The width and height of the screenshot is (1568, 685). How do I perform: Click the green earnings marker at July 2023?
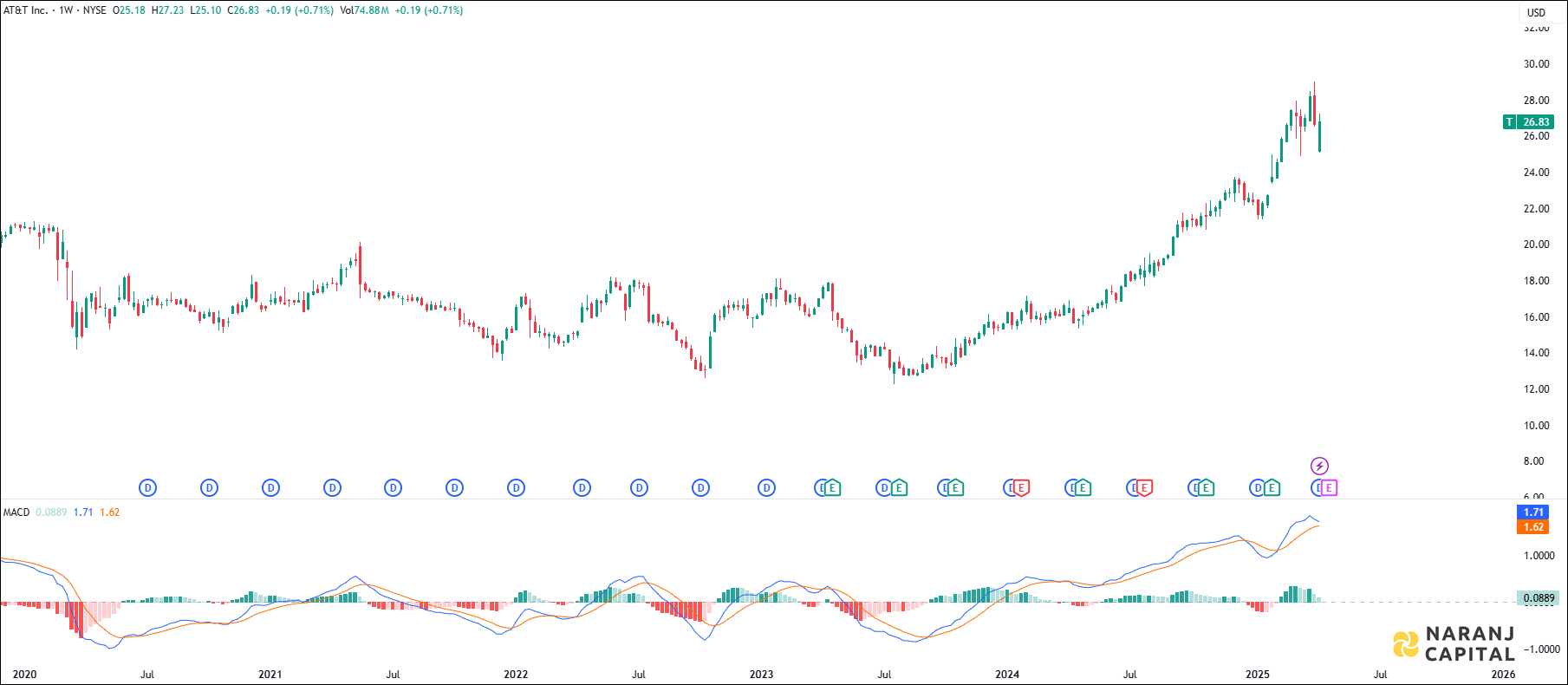[x=900, y=488]
